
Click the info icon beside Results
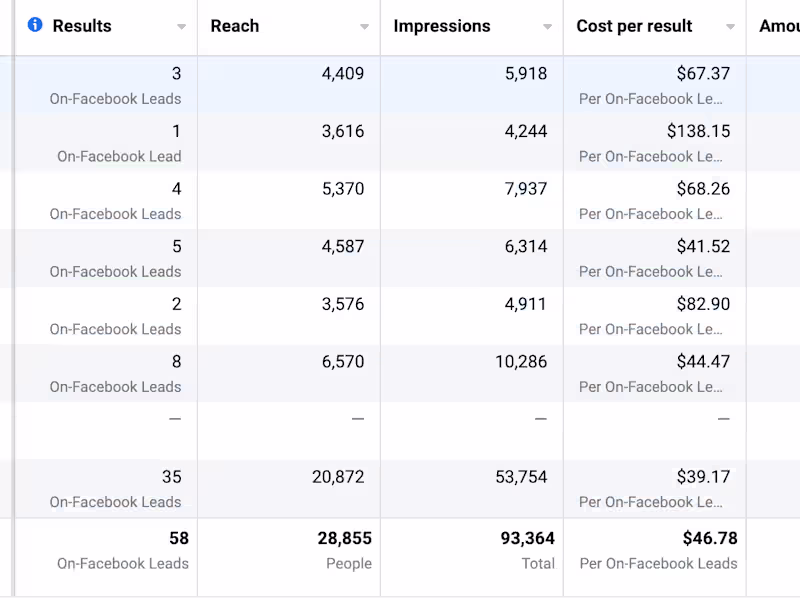35,25
